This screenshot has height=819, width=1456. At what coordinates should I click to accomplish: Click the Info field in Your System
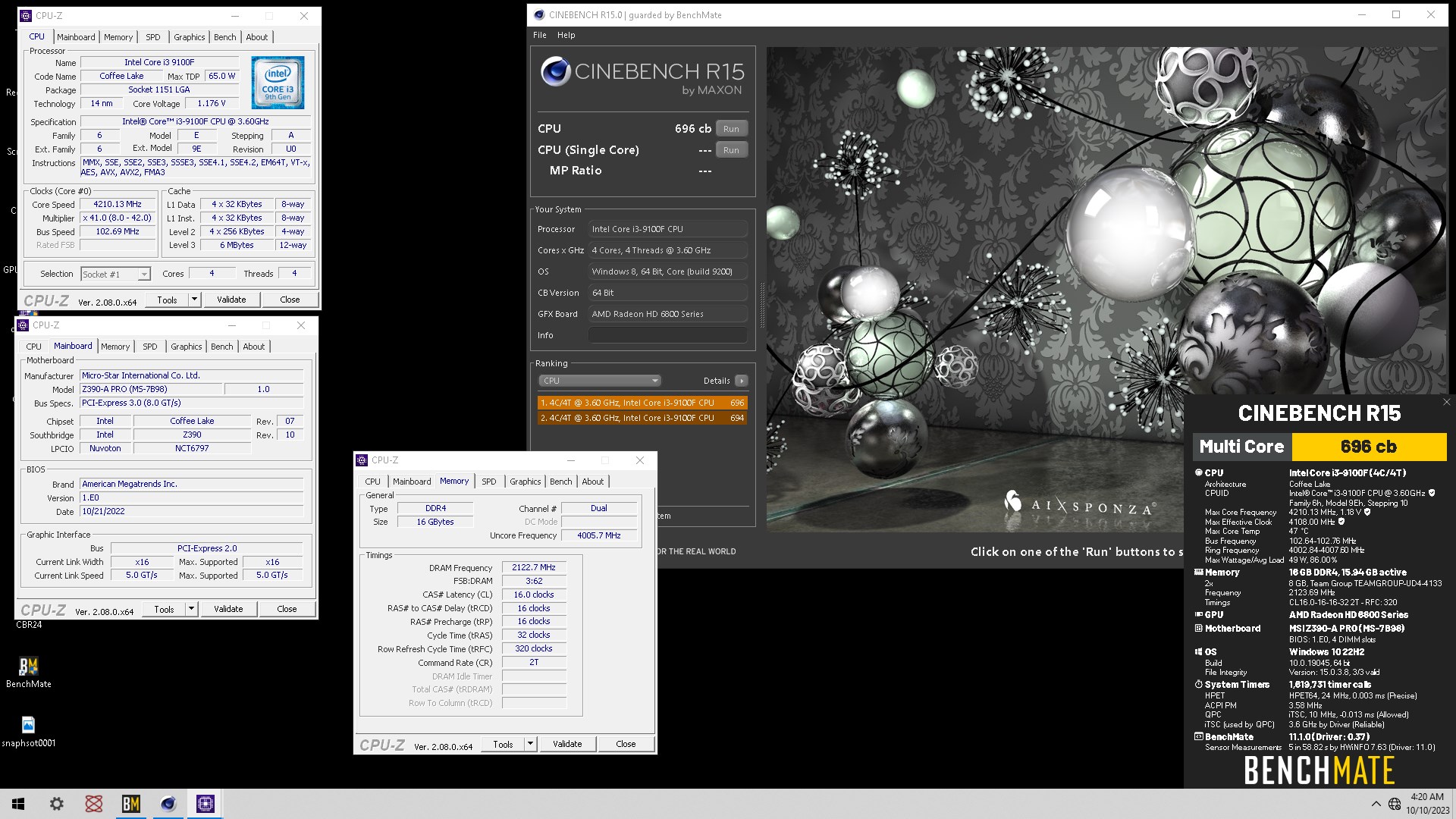tap(668, 335)
